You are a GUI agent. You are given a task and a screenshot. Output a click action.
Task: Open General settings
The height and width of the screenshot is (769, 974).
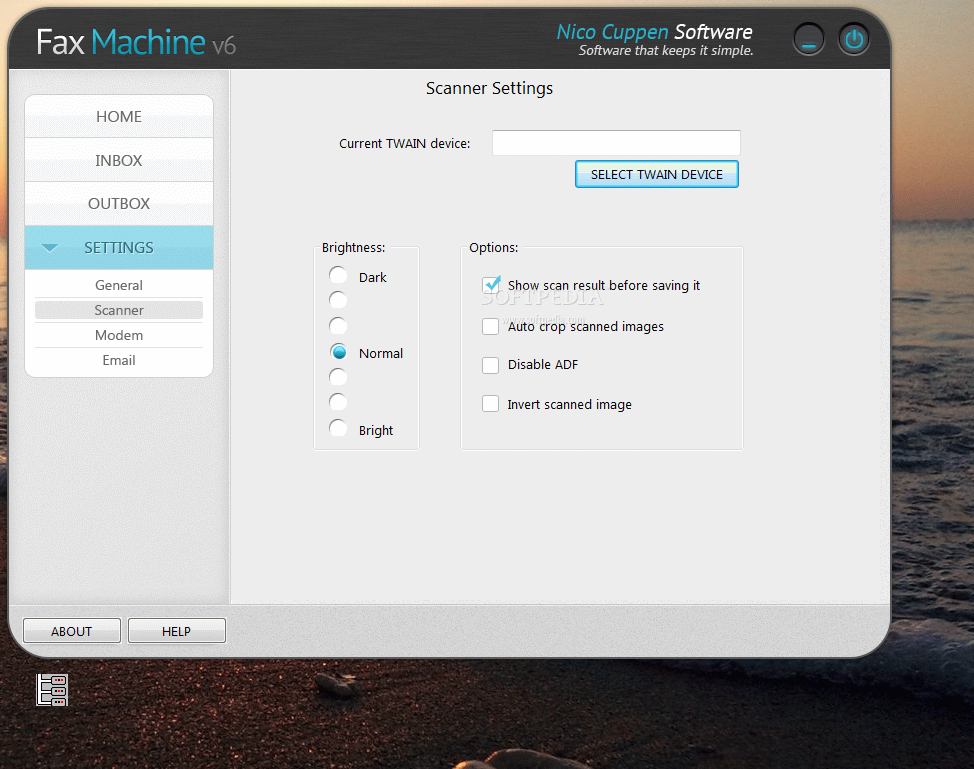coord(119,285)
